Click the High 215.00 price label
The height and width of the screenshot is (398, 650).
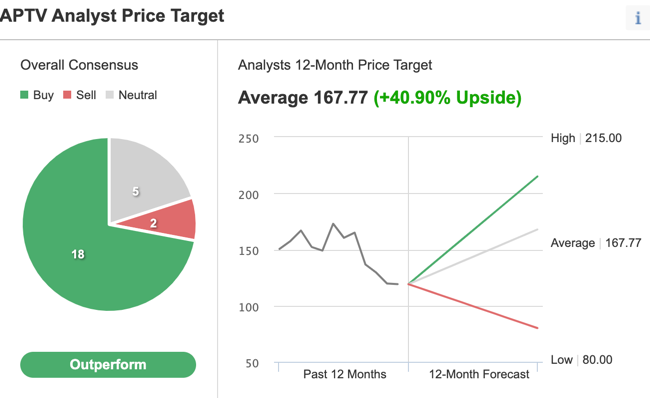pos(586,138)
